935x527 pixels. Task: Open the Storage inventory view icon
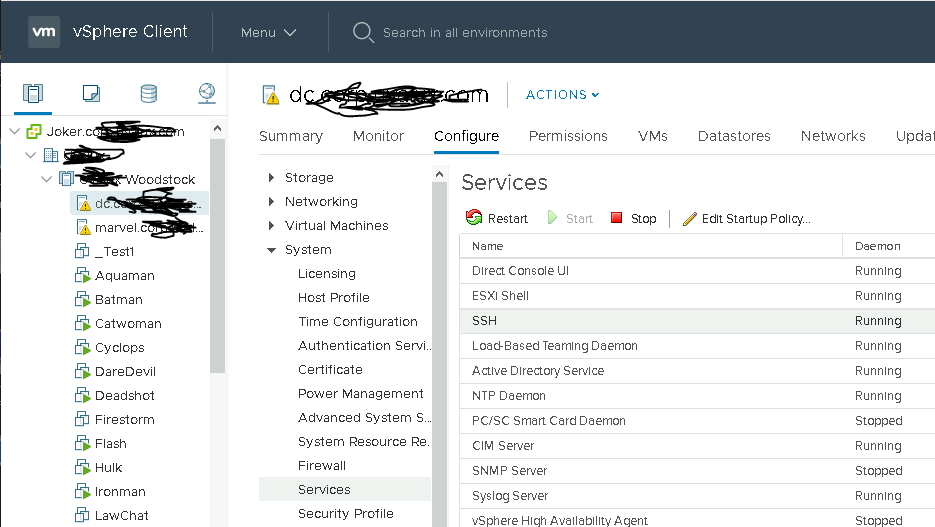point(148,94)
